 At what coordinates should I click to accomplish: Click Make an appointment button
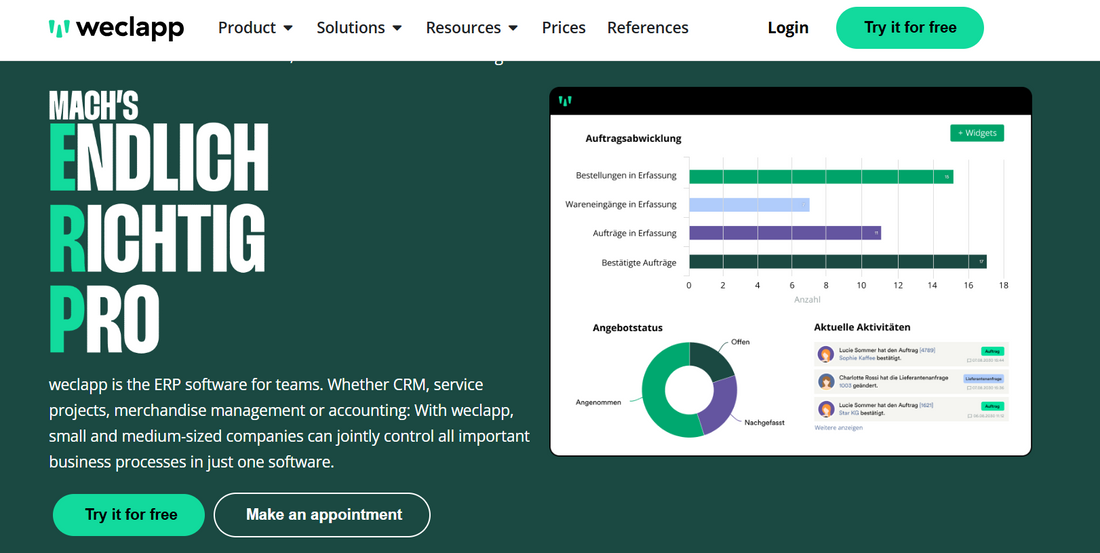(x=322, y=514)
